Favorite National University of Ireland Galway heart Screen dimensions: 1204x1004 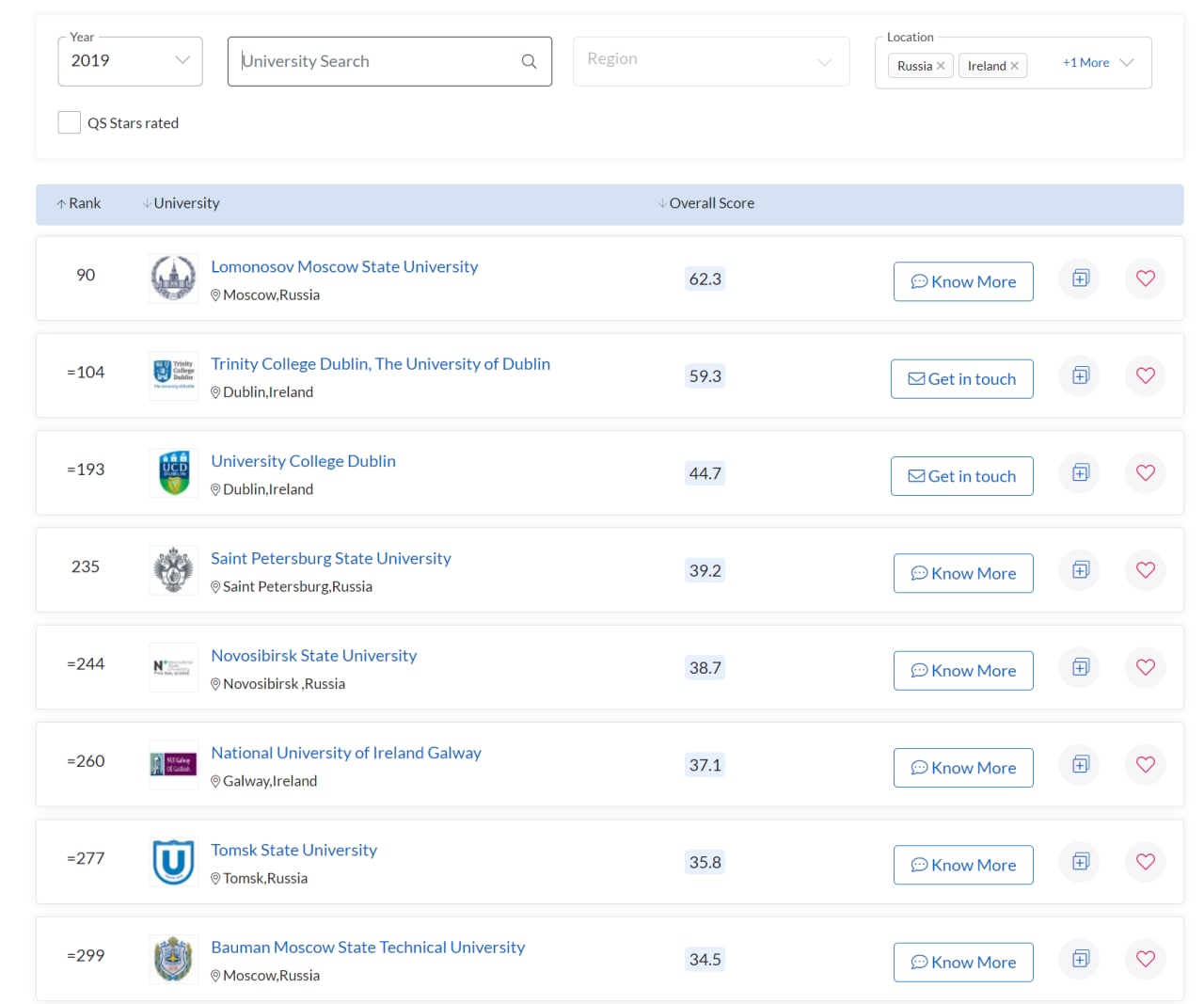pos(1145,764)
